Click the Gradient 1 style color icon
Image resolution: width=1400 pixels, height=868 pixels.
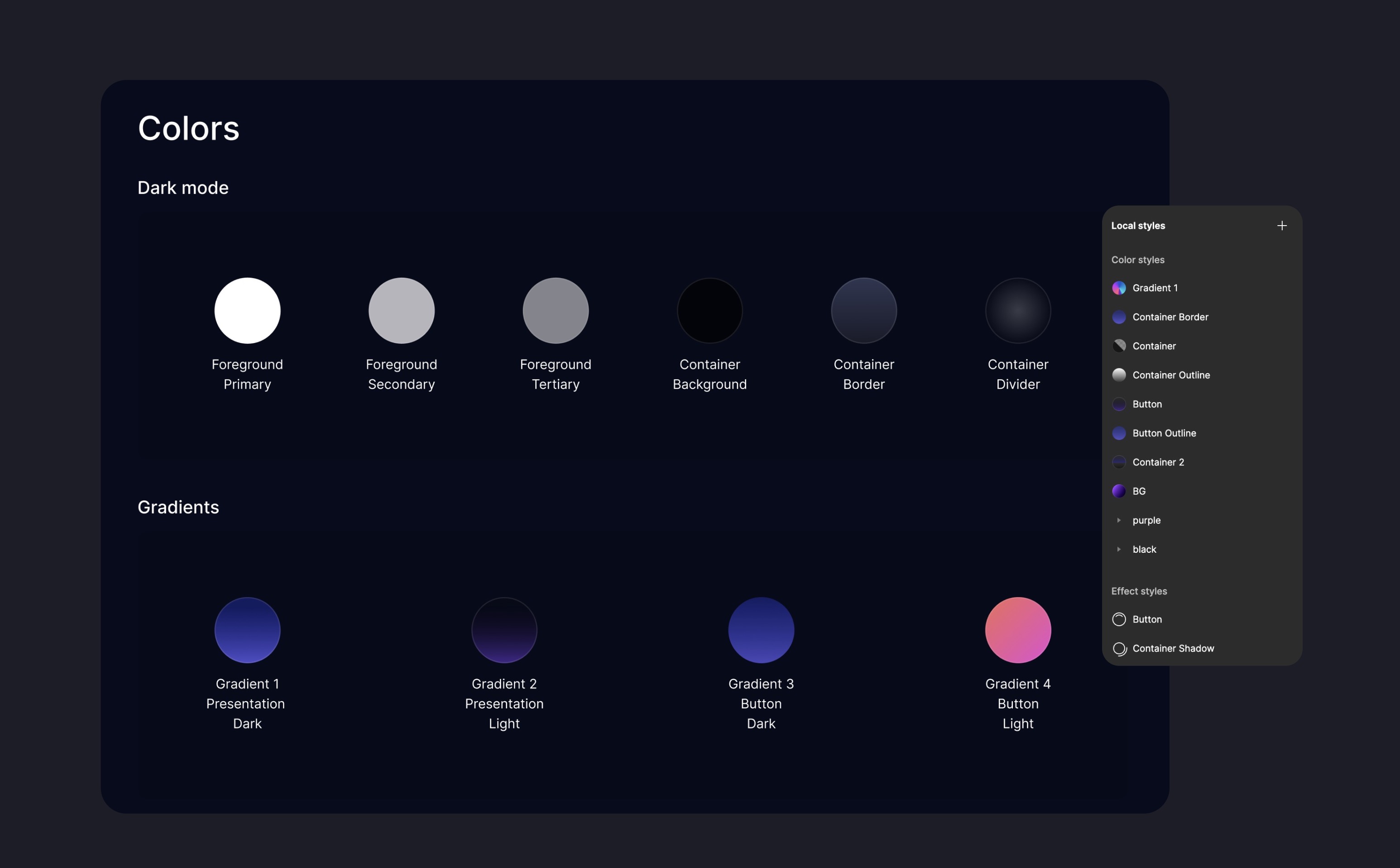1118,288
